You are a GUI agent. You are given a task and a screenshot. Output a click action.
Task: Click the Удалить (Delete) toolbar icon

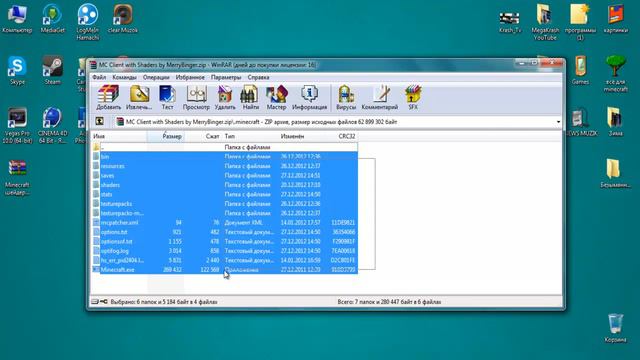click(225, 98)
